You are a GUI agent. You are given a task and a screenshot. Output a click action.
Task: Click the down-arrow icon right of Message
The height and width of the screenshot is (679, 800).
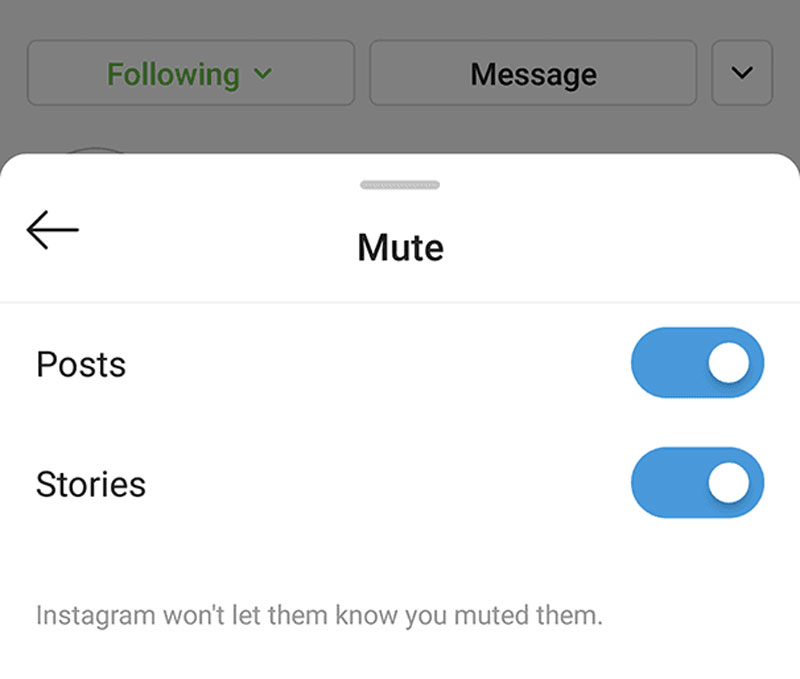pyautogui.click(x=742, y=73)
